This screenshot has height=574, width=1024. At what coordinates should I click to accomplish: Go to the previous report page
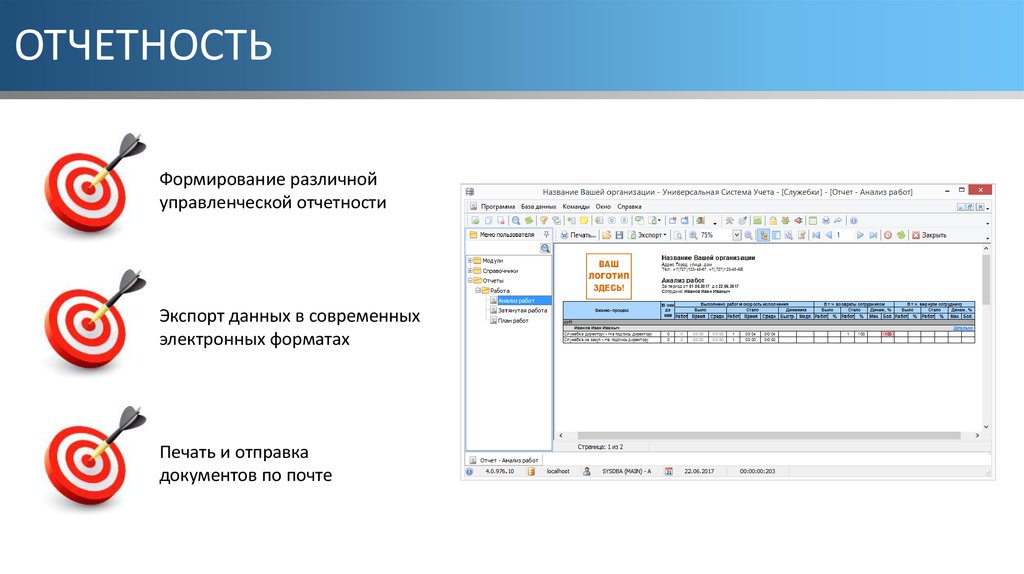point(828,235)
